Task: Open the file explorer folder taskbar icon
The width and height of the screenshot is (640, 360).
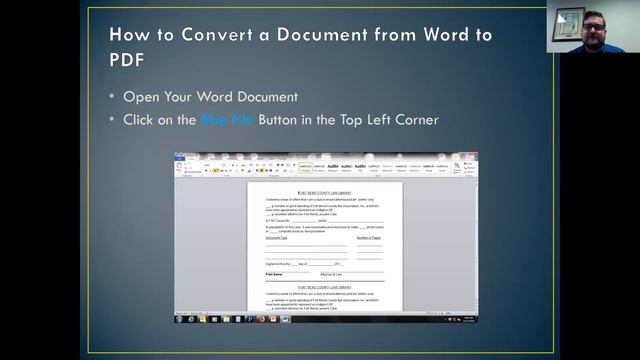Action: (x=226, y=319)
